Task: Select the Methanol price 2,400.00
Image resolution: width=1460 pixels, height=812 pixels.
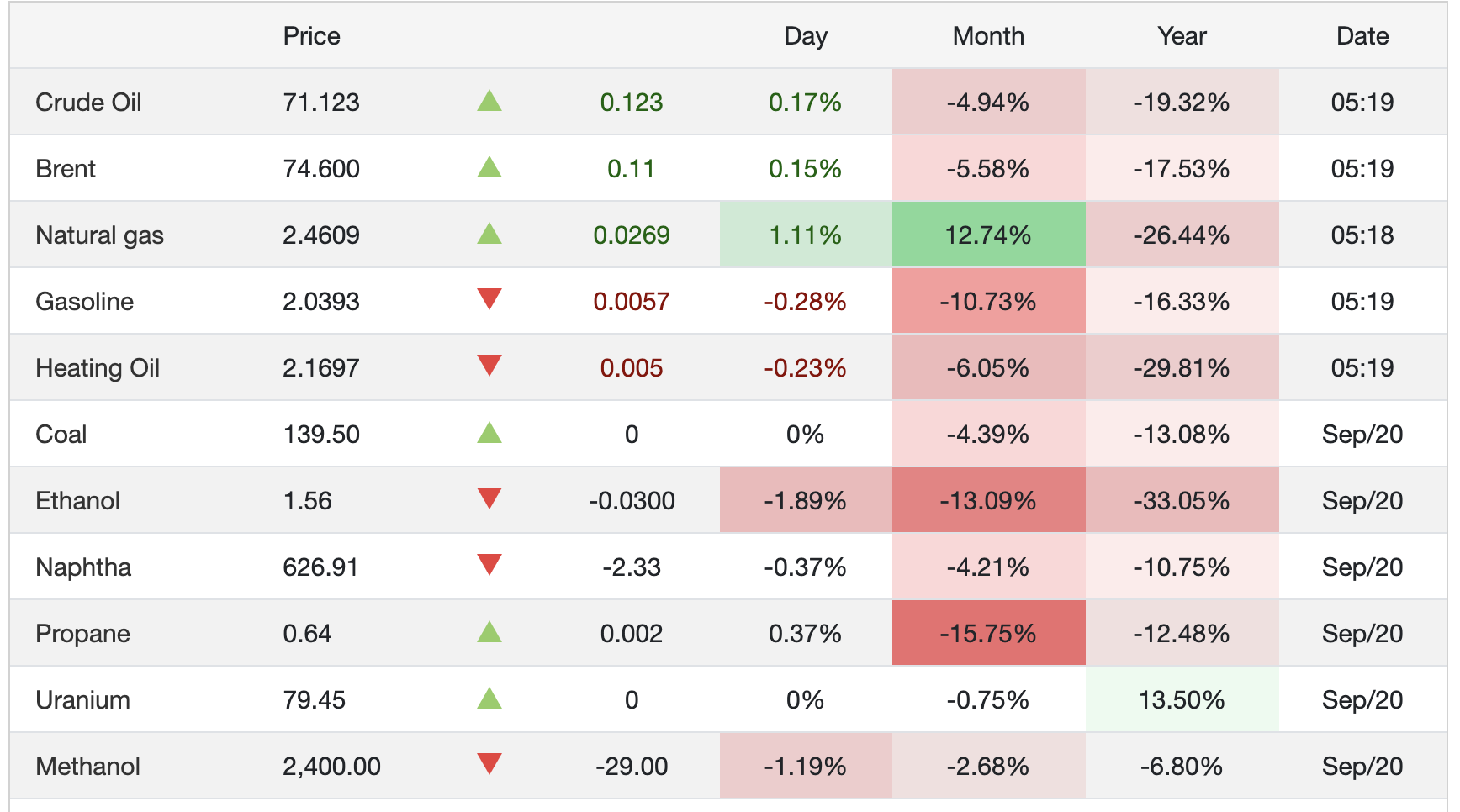Action: tap(331, 767)
